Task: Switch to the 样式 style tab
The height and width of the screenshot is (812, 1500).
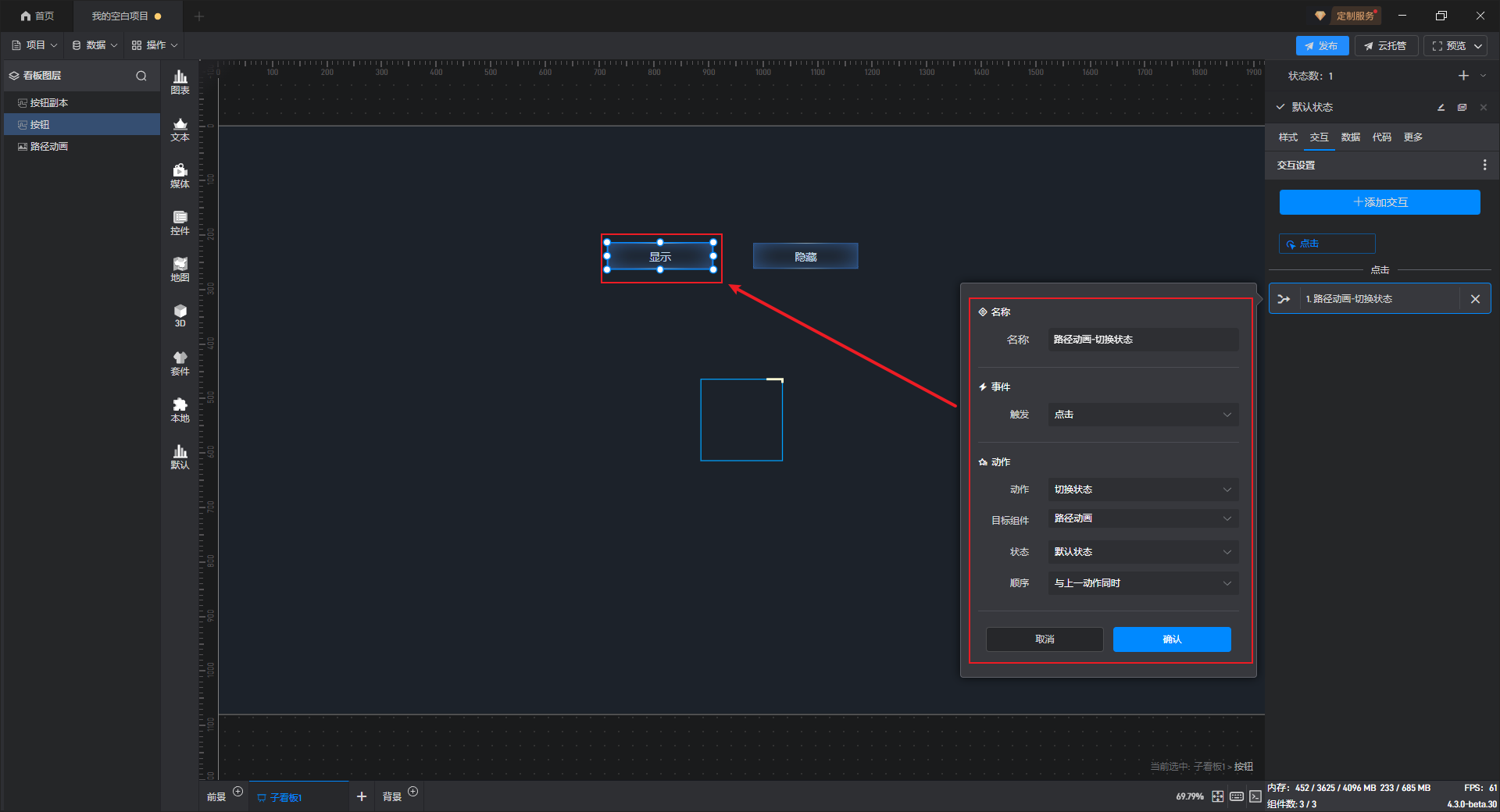Action: coord(1287,137)
